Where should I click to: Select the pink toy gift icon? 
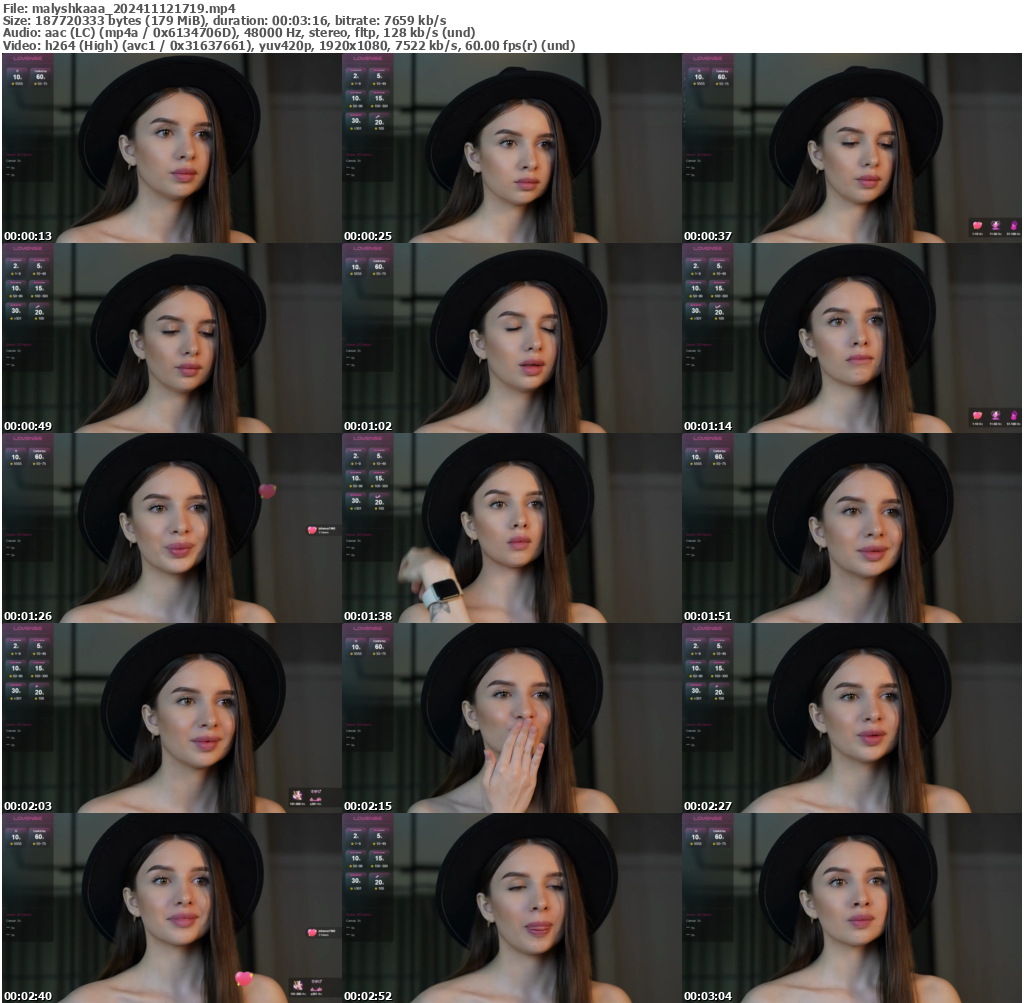coord(1013,226)
